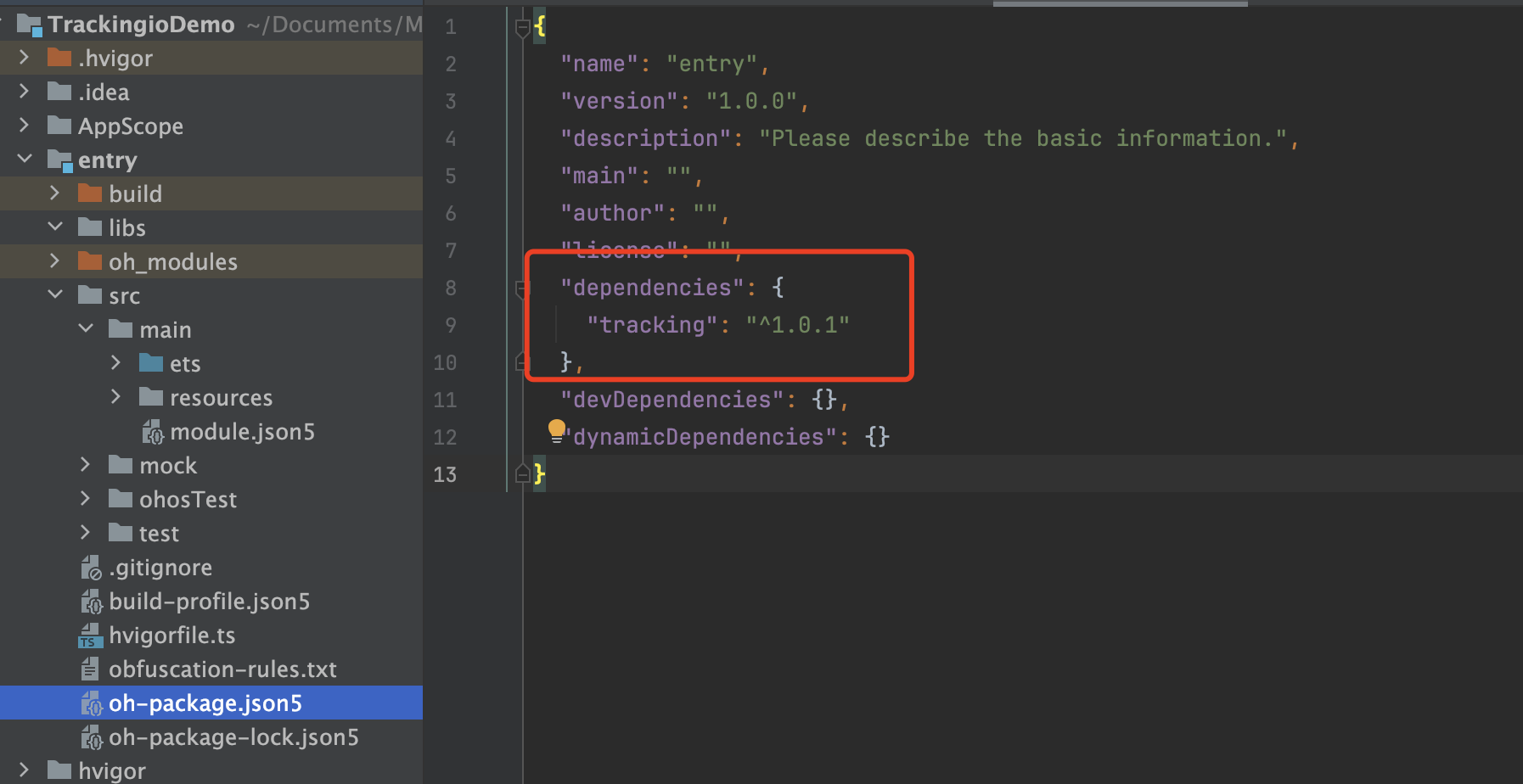This screenshot has width=1523, height=784.
Task: Expand the .hvigor folder
Action: pos(23,57)
